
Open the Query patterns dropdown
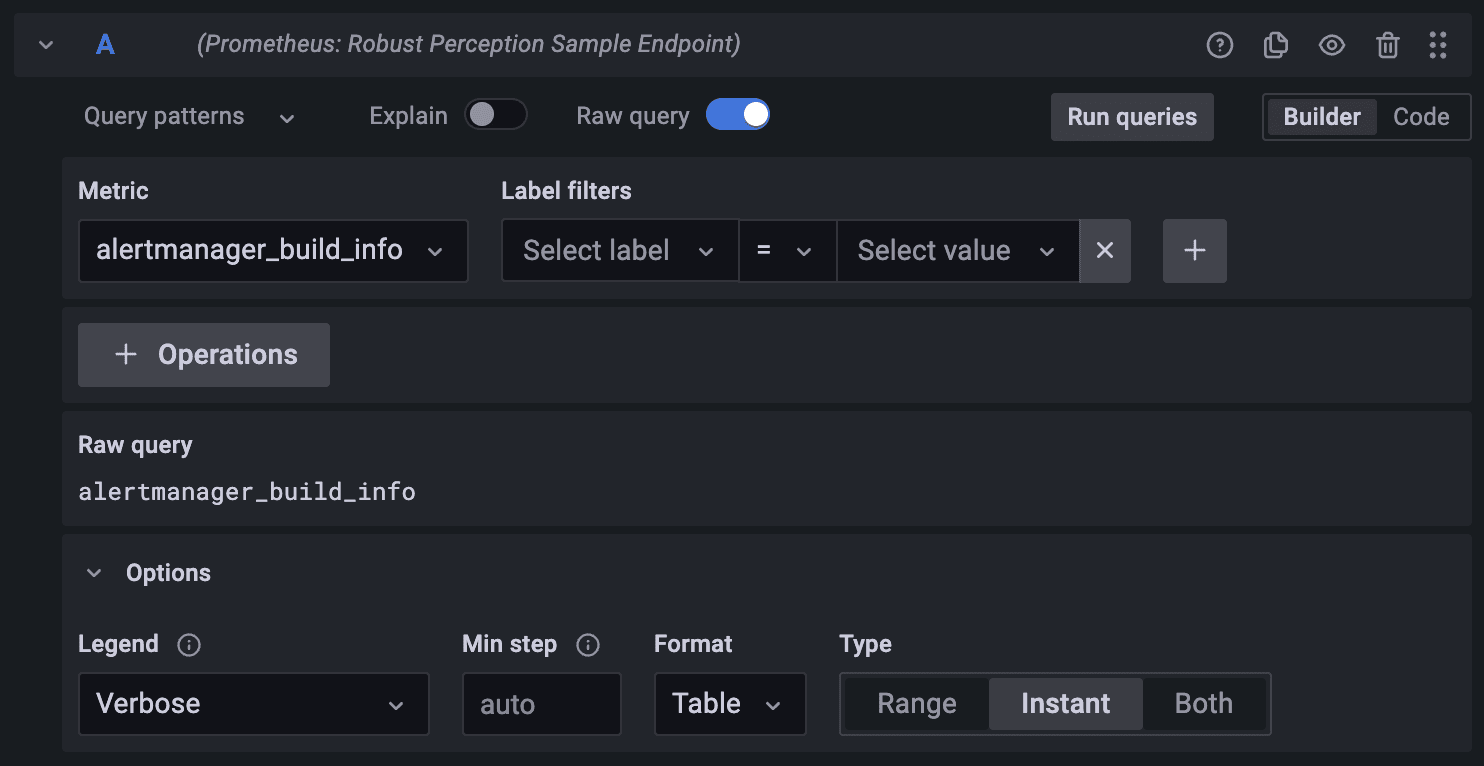(x=188, y=116)
